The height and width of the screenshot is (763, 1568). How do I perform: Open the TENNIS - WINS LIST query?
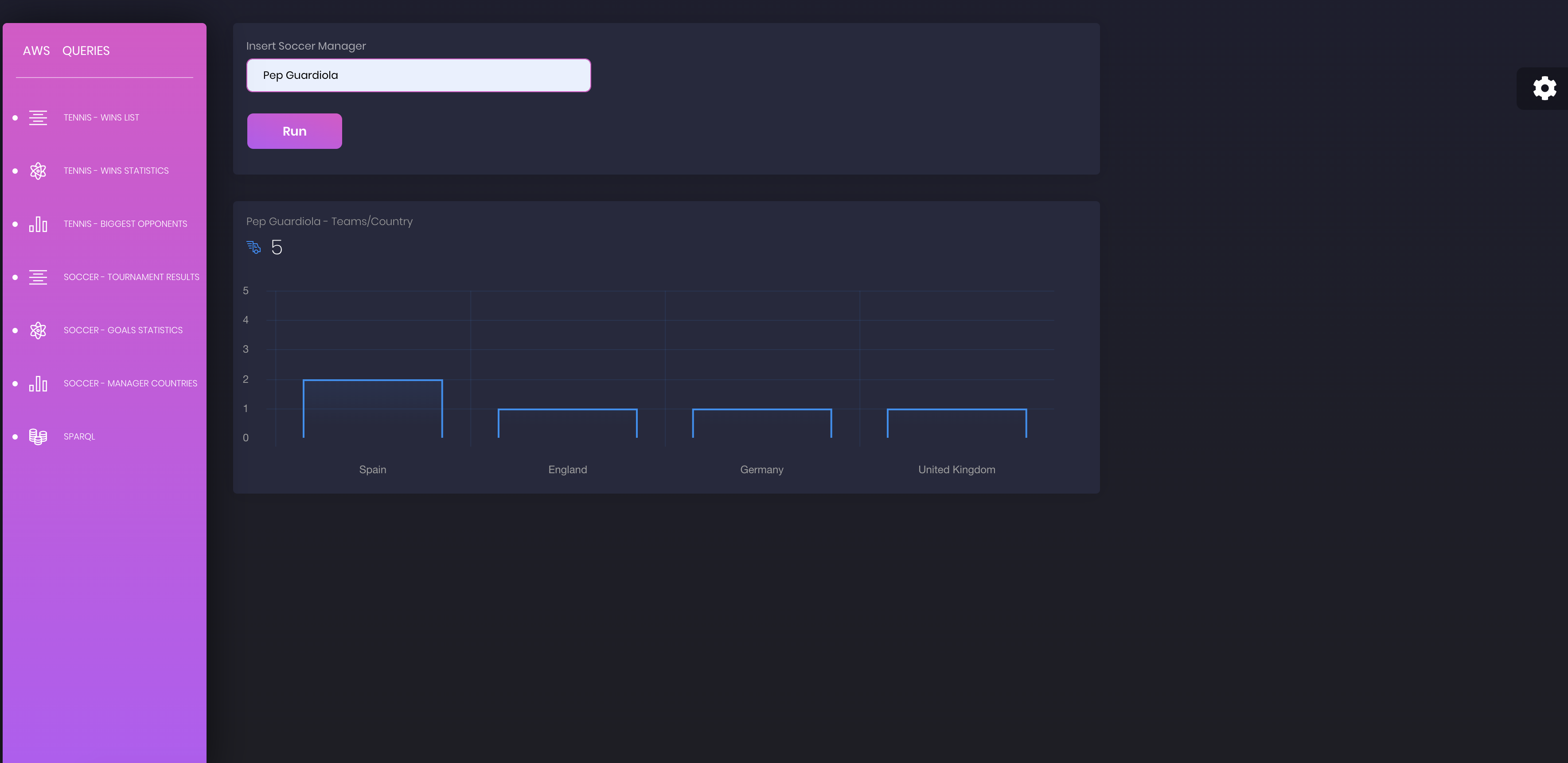101,117
